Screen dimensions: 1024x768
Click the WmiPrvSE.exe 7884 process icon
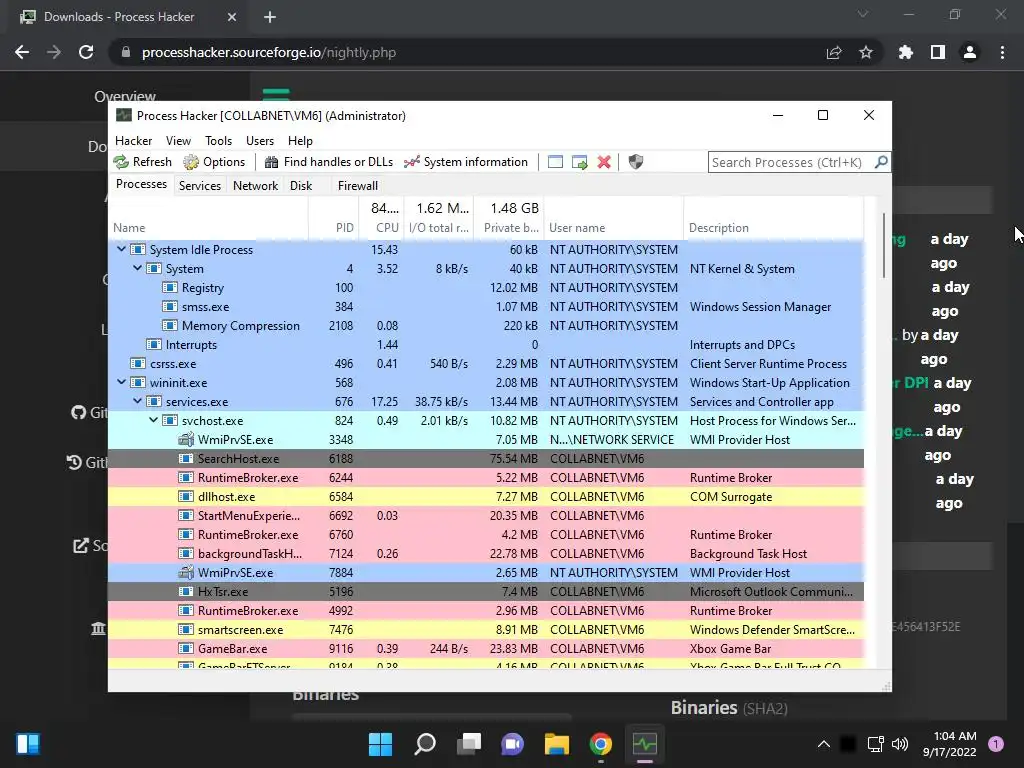(x=186, y=573)
